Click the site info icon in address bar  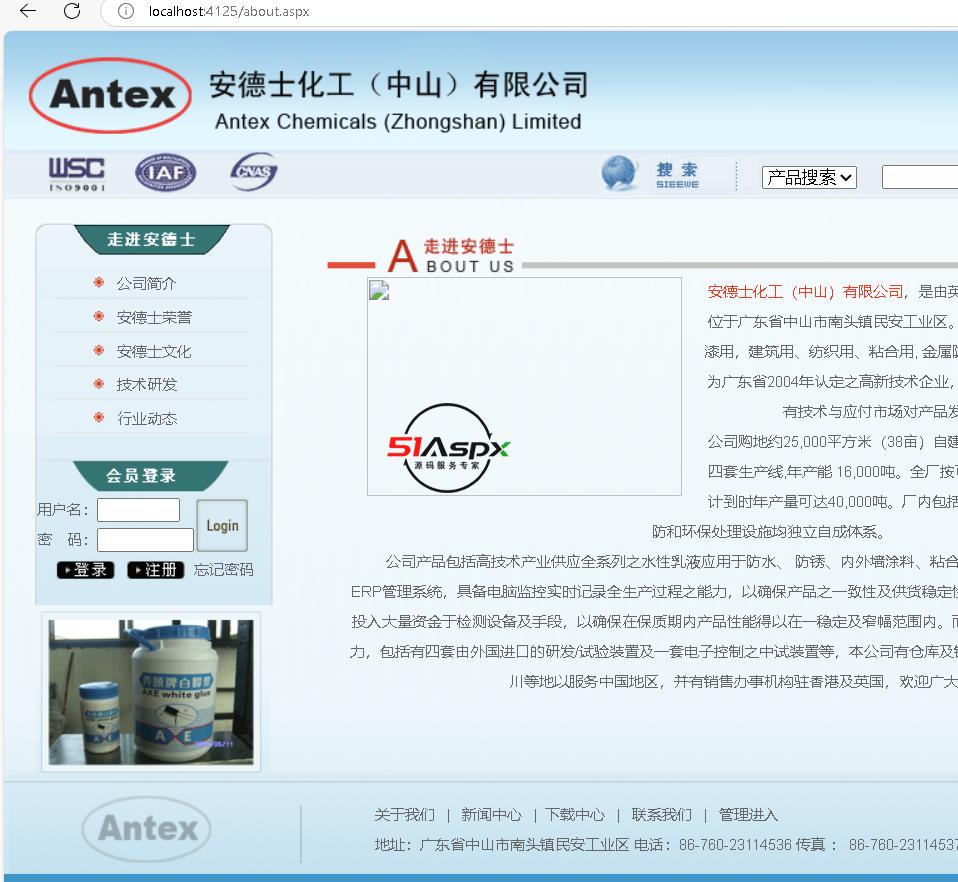[x=125, y=11]
